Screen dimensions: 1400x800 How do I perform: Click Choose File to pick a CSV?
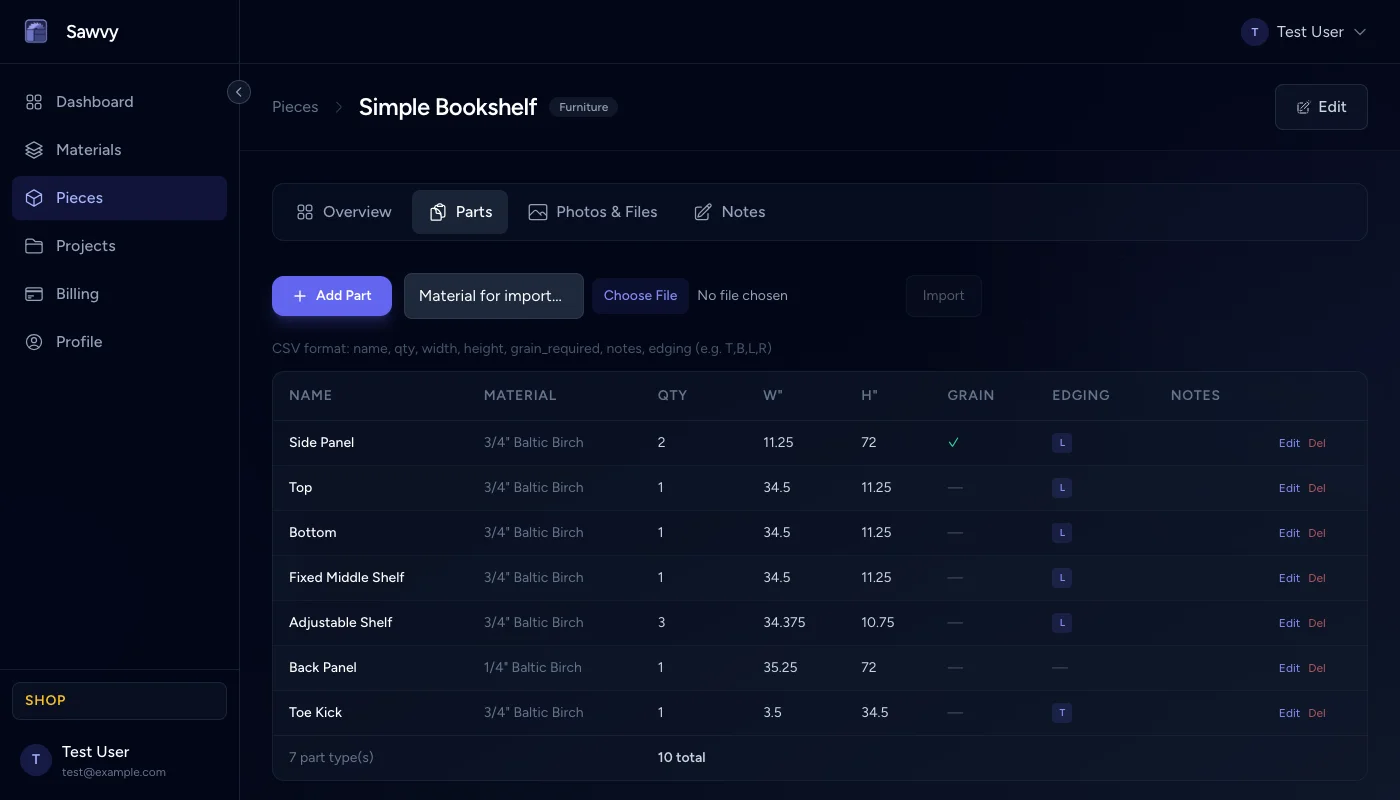[640, 296]
